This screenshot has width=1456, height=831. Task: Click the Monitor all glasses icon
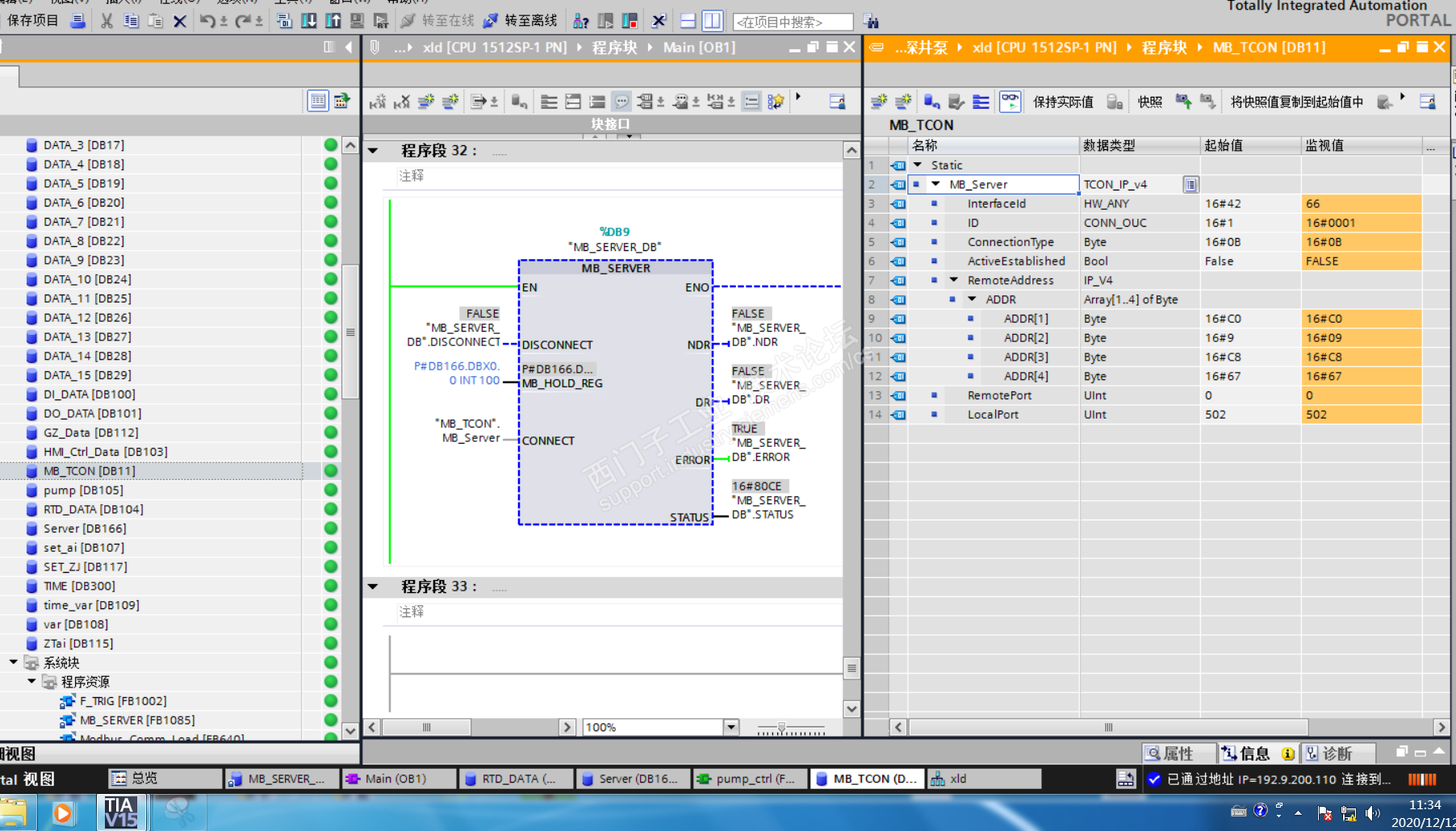pos(1010,102)
